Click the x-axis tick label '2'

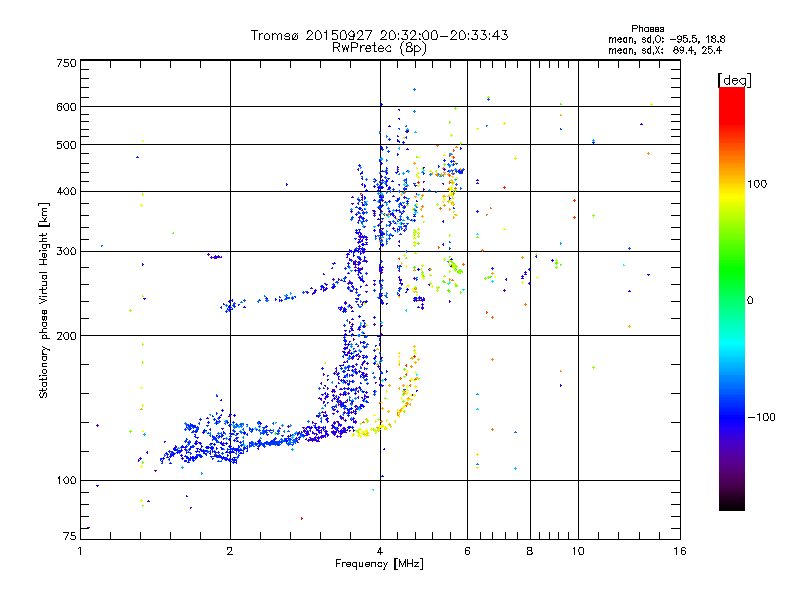click(230, 551)
